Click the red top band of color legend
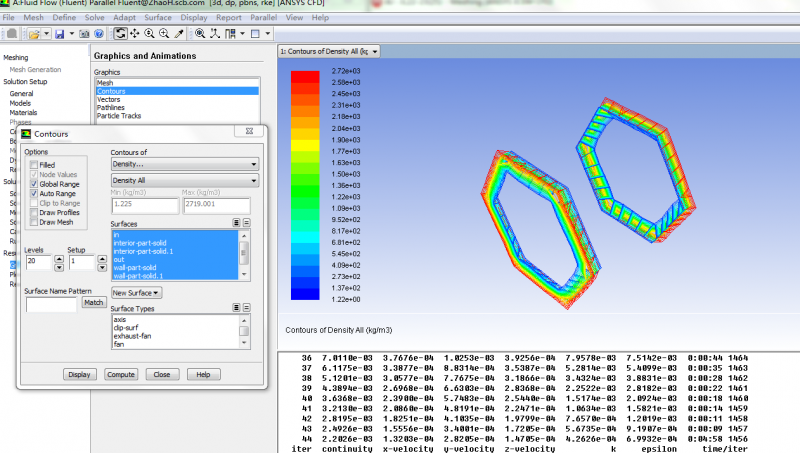The width and height of the screenshot is (800, 453). point(305,76)
